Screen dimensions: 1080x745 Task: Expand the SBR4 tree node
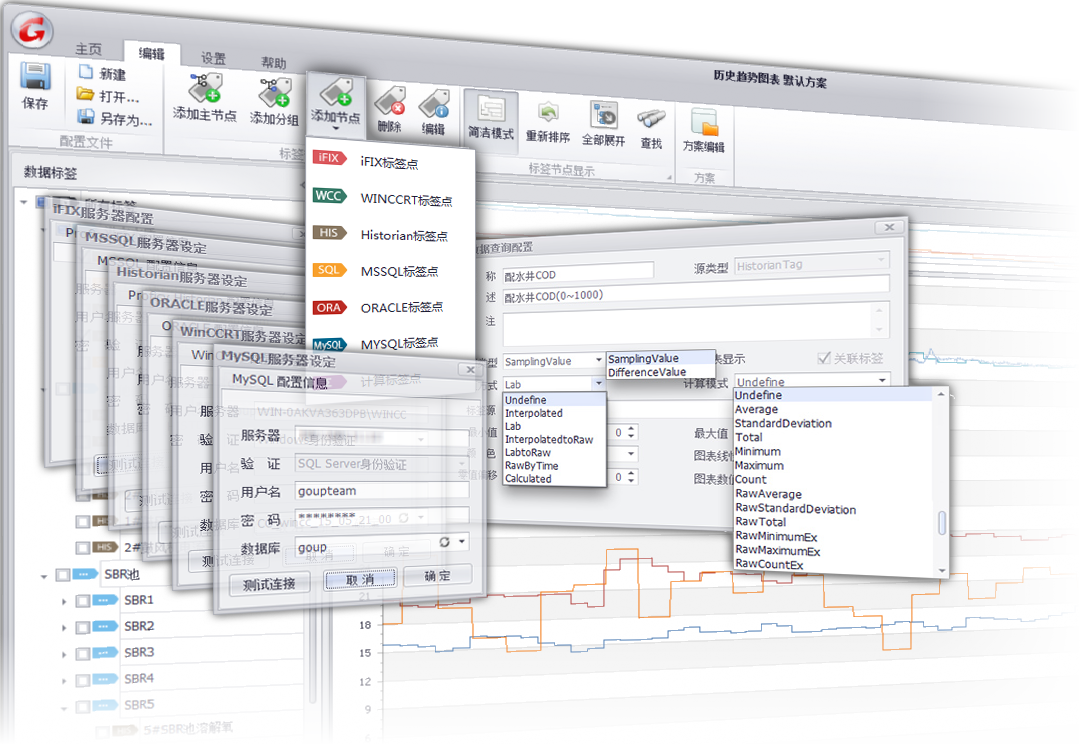coord(64,681)
